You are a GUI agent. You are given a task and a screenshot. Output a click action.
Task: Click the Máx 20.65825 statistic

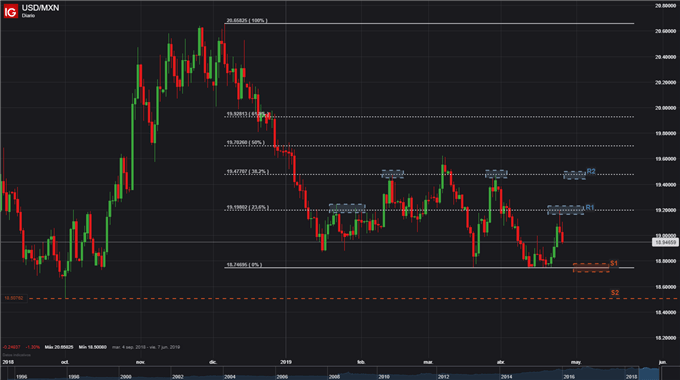pos(60,347)
